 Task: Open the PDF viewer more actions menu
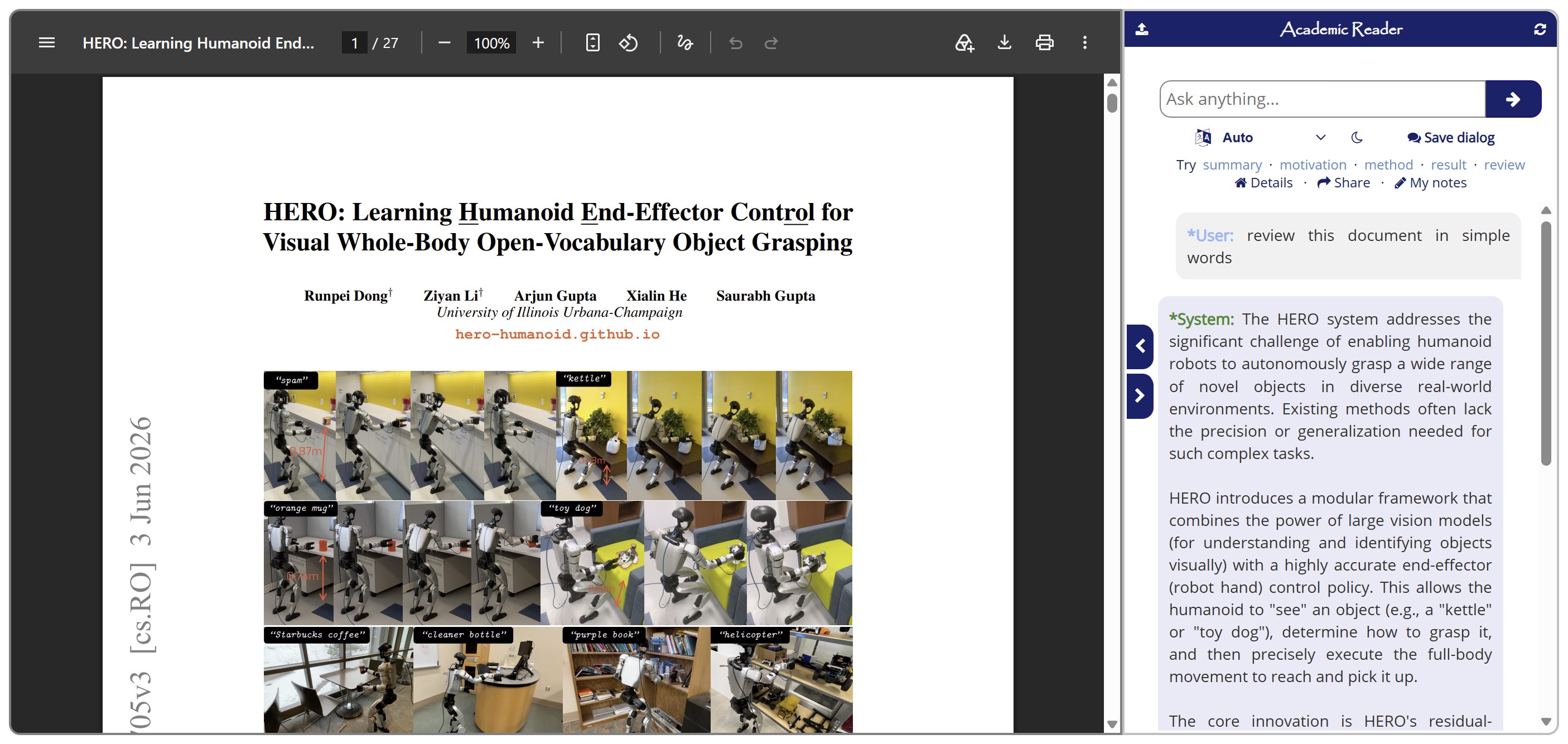1085,42
